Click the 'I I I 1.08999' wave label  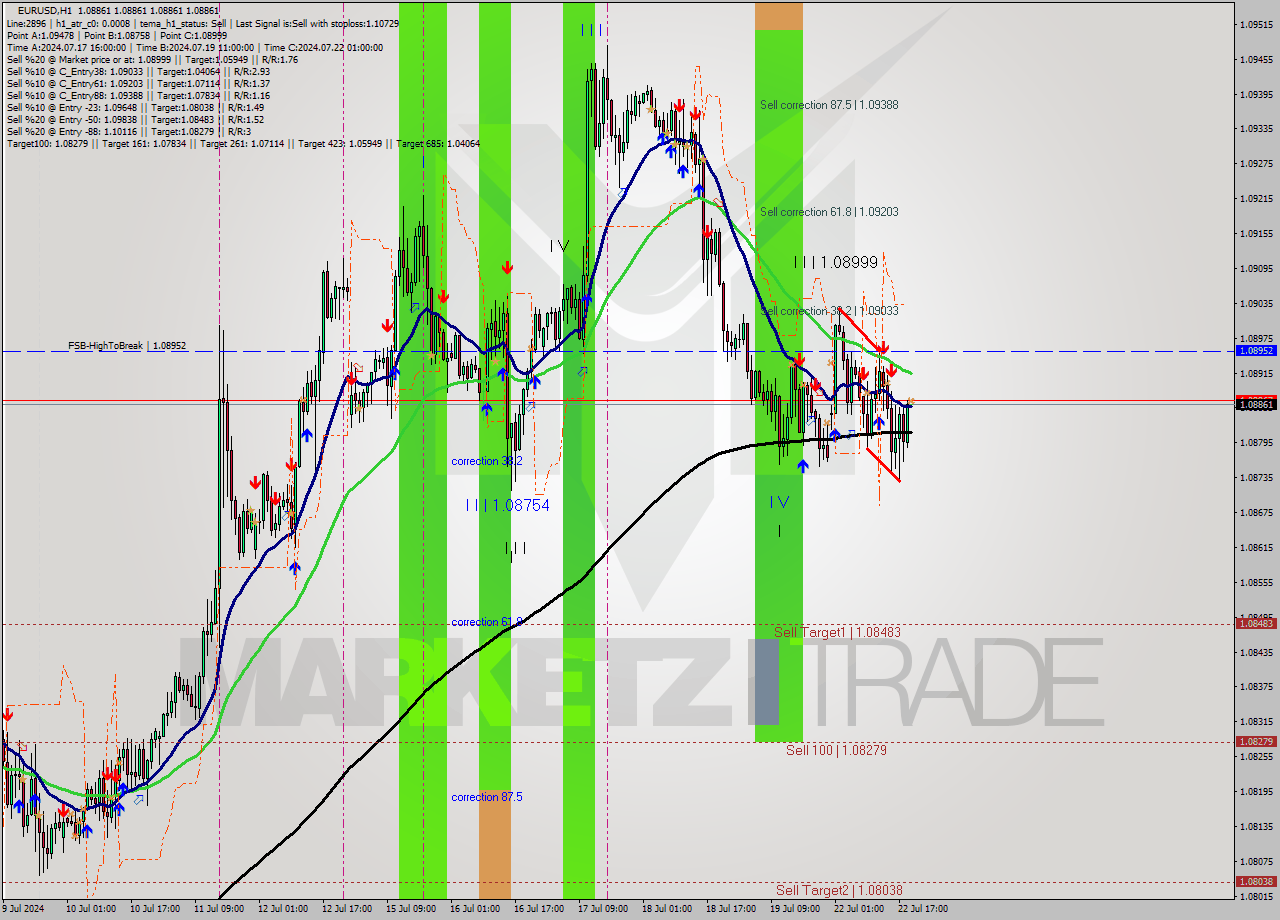point(836,262)
